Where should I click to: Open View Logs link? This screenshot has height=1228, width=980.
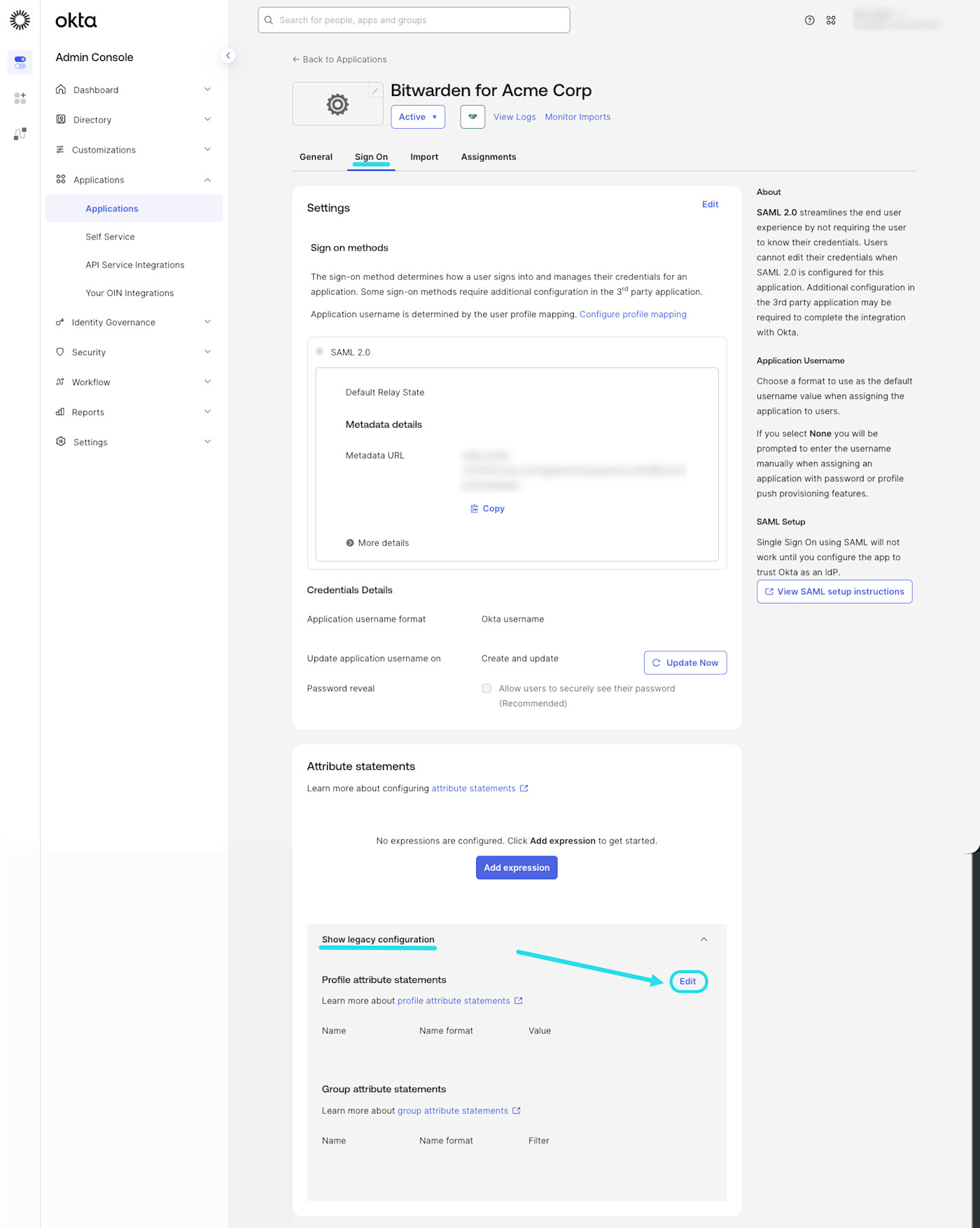pos(514,117)
